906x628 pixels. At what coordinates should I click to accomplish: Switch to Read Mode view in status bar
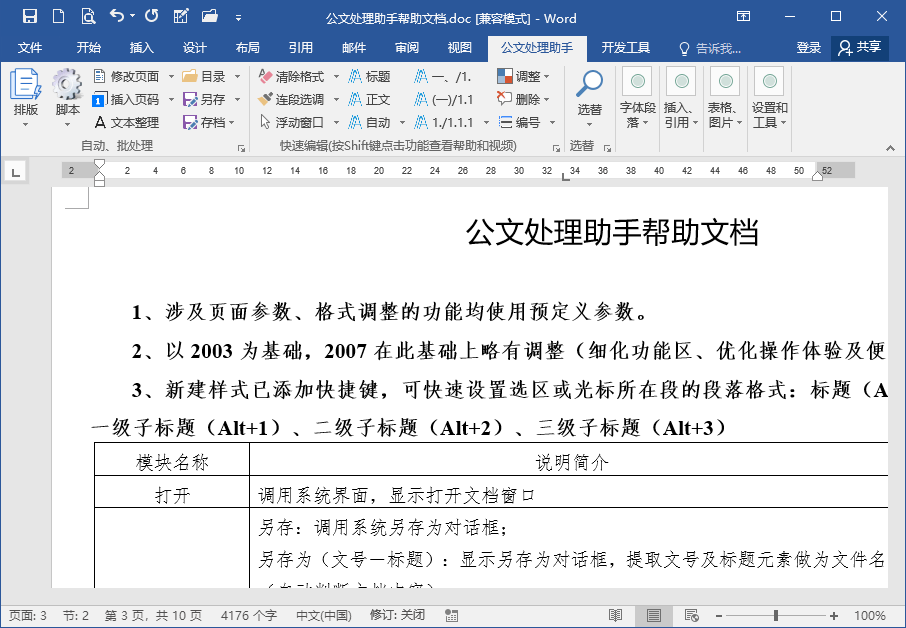coord(616,615)
